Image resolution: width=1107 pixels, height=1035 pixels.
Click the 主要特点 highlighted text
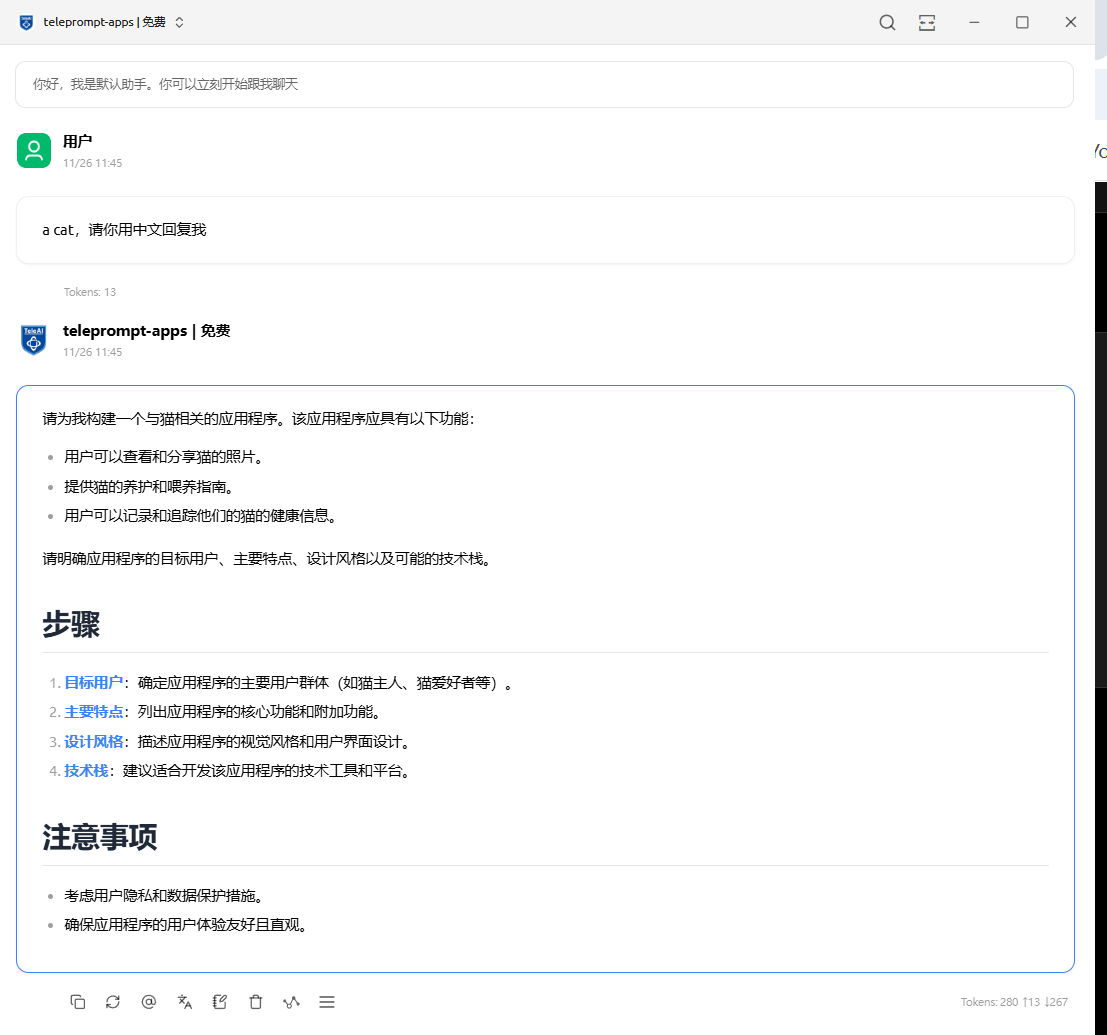click(x=93, y=712)
